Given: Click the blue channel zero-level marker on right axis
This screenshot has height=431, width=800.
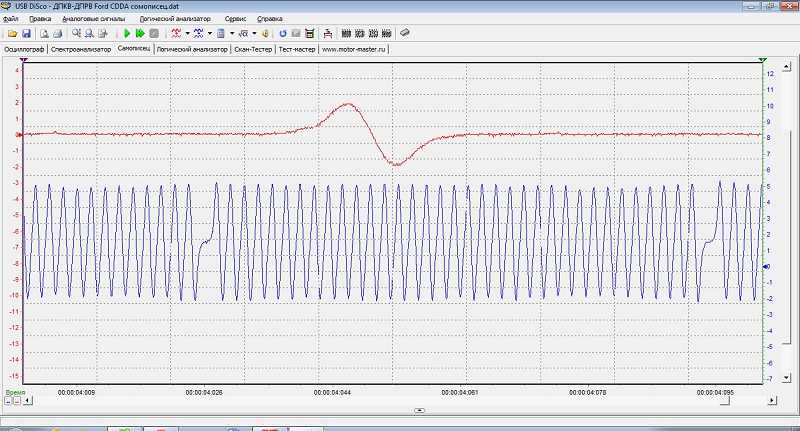Looking at the screenshot, I should click(766, 267).
